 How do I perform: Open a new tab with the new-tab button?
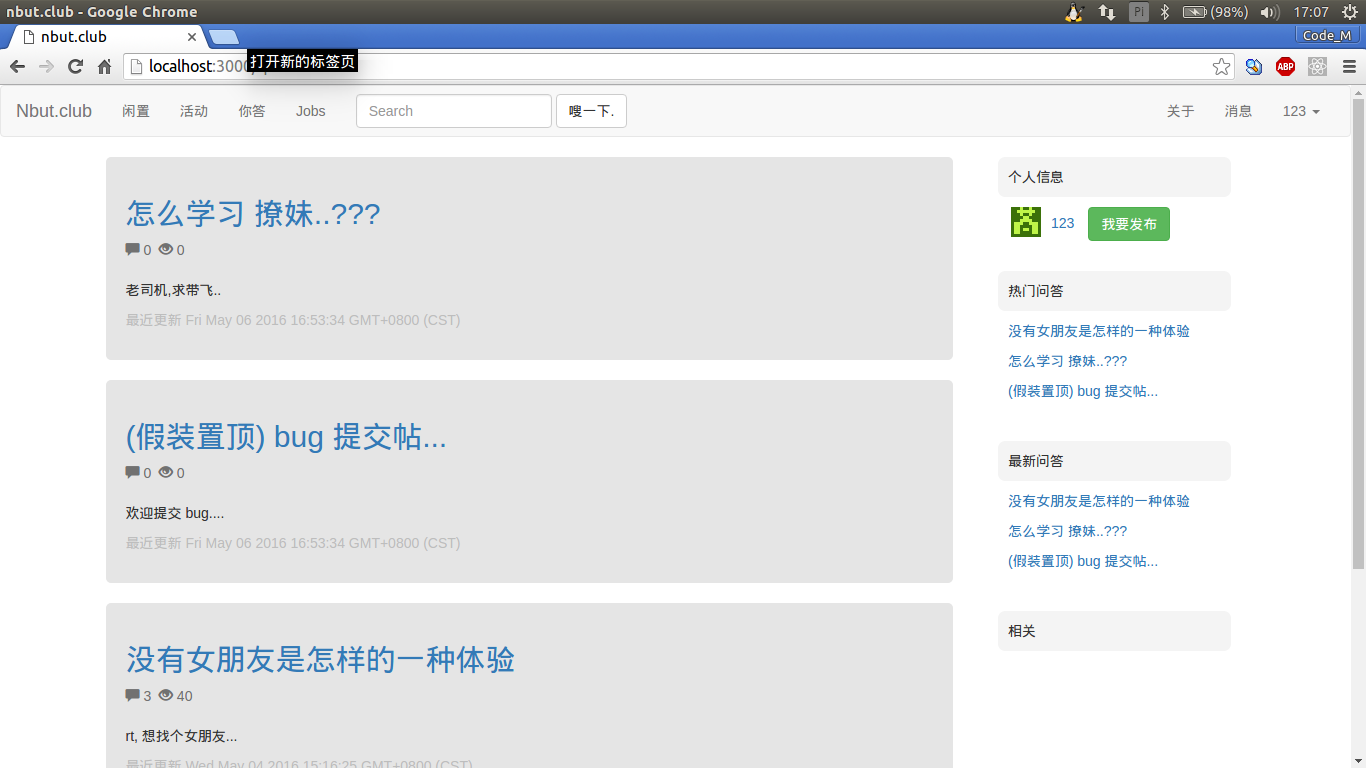click(x=224, y=37)
